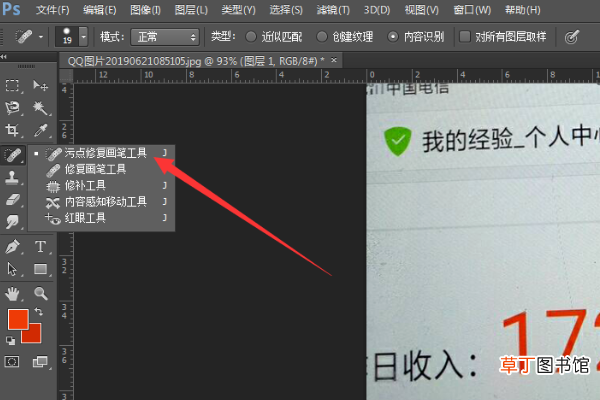Open the 3D(D) menu
Image resolution: width=600 pixels, height=400 pixels.
click(x=377, y=10)
